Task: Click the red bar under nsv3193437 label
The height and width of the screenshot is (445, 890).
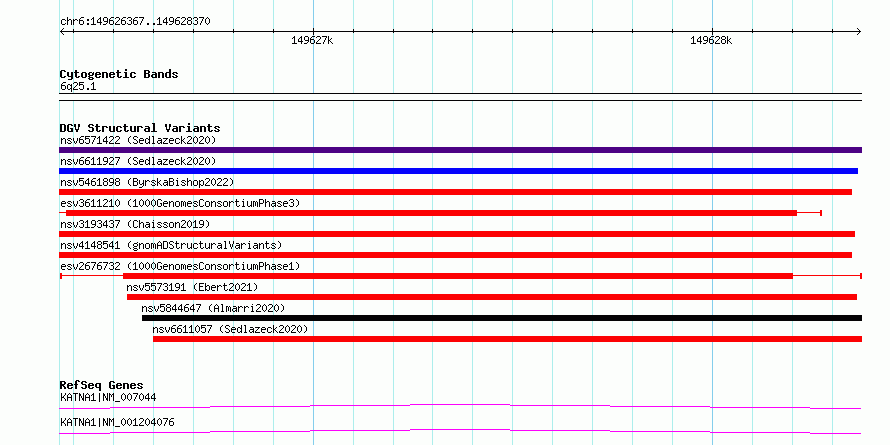Action: [457, 234]
